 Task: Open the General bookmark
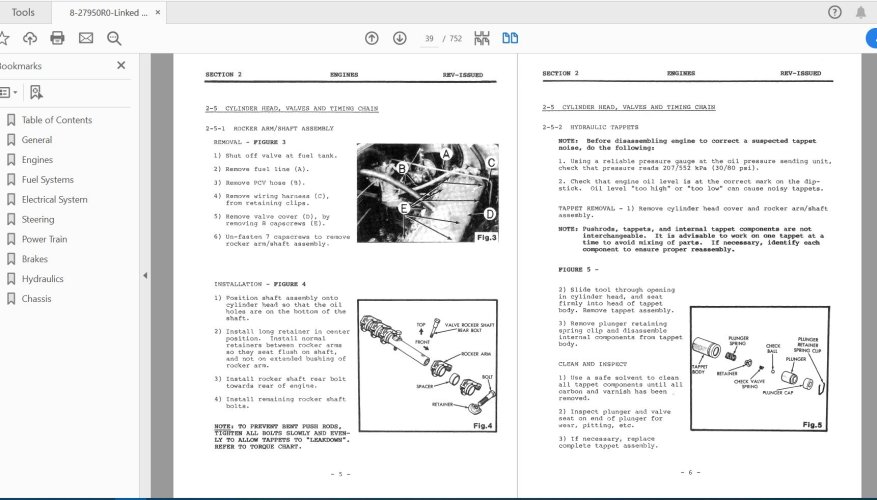tap(37, 140)
